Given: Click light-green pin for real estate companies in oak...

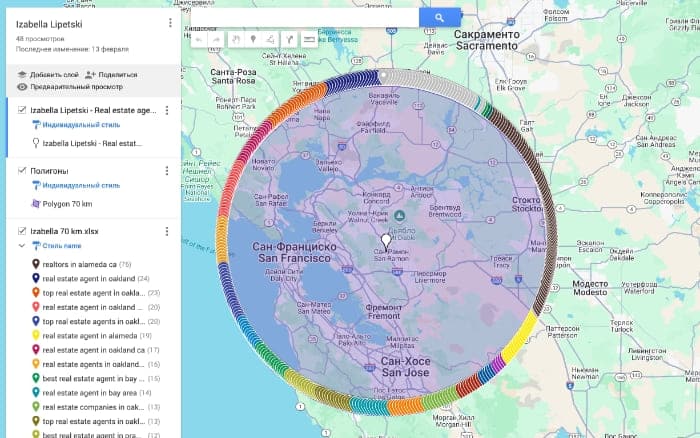Looking at the screenshot, I should (x=36, y=407).
